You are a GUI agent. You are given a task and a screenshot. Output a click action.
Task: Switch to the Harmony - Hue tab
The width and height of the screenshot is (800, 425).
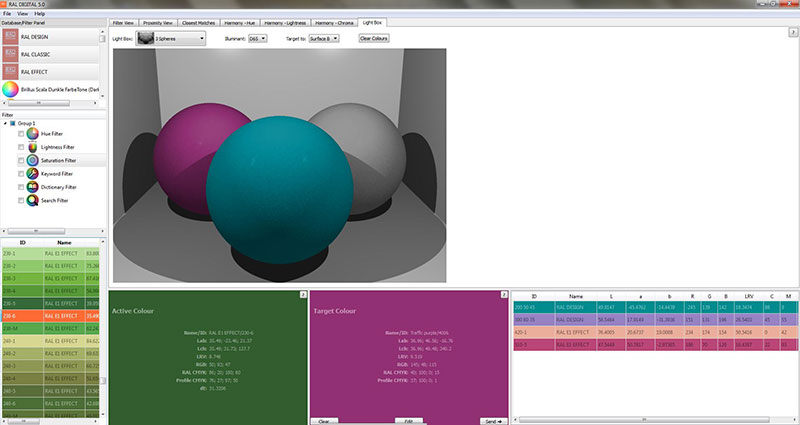(239, 23)
